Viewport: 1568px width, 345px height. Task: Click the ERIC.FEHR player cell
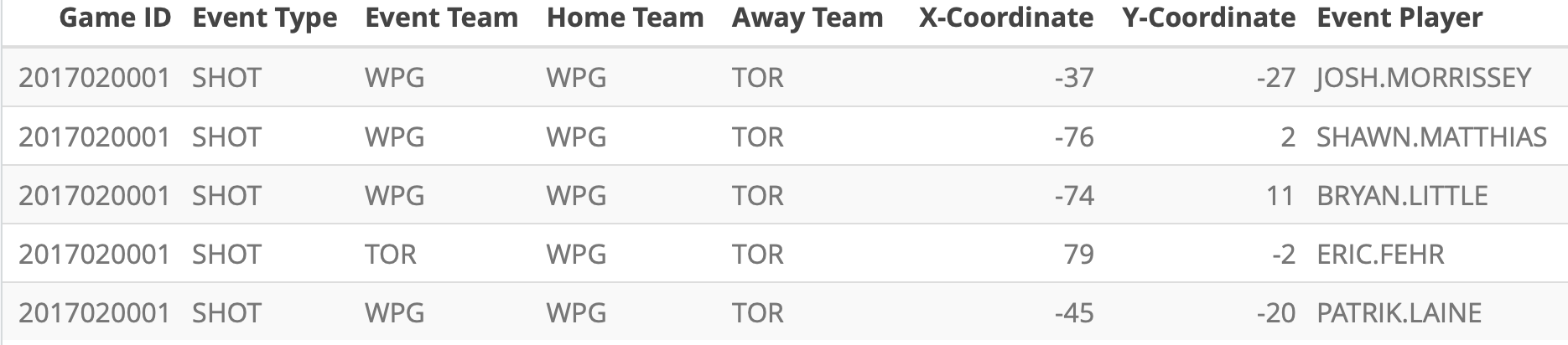click(1380, 255)
